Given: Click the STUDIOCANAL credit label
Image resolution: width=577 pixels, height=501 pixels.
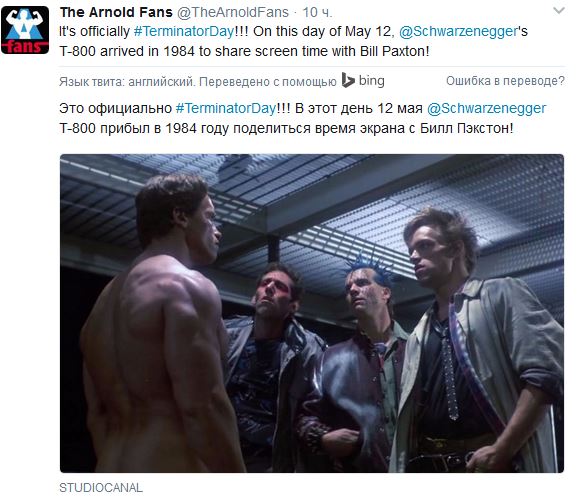Looking at the screenshot, I should coord(100,488).
